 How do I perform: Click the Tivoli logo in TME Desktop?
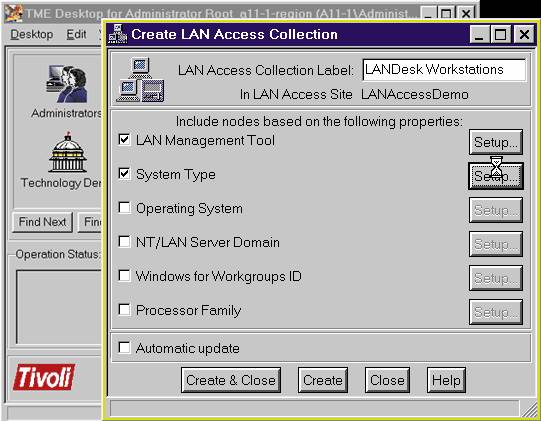[44, 377]
